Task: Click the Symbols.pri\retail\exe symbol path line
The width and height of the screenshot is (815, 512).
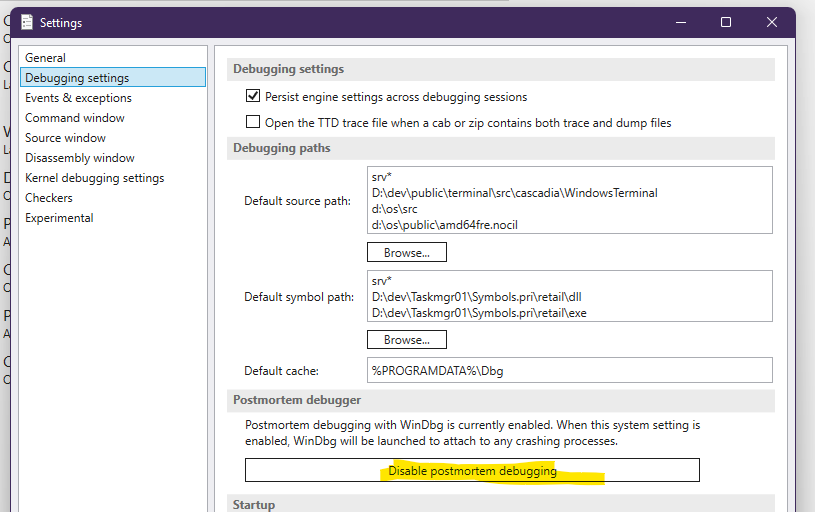Action: [479, 313]
